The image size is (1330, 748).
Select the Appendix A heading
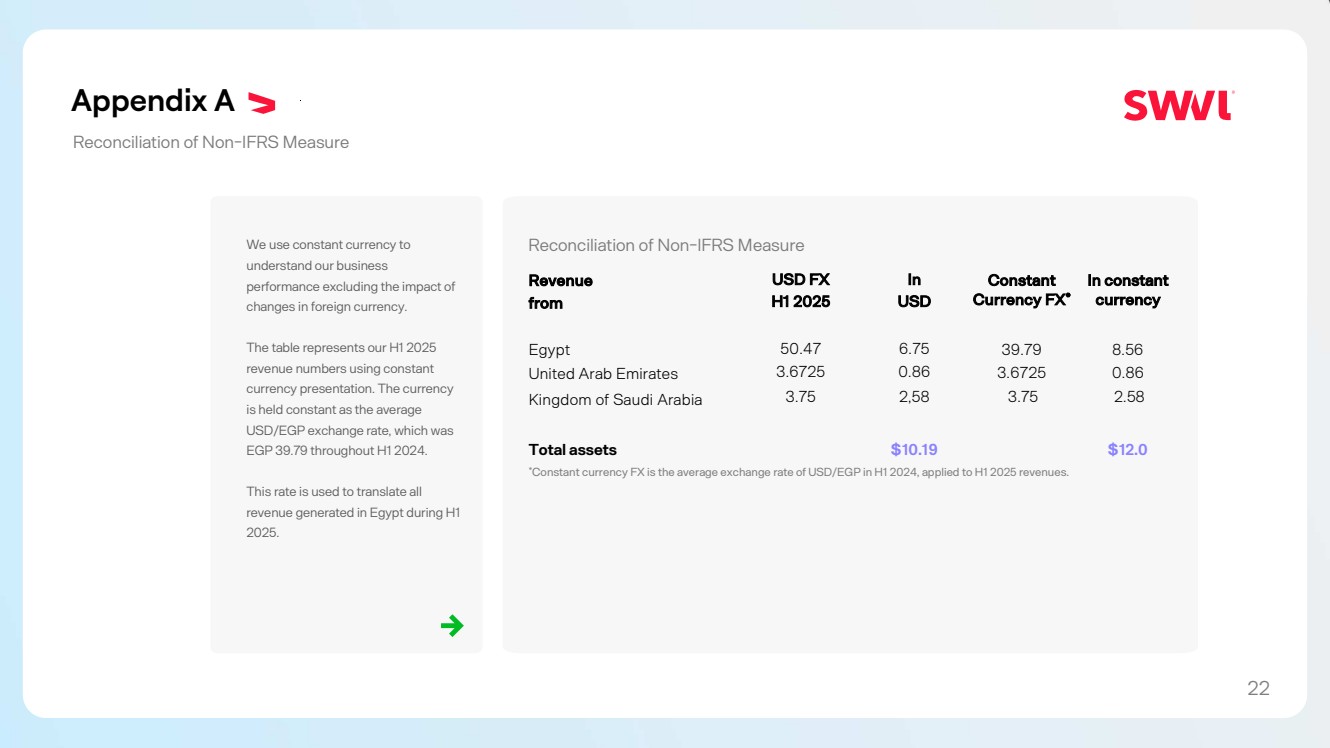coord(153,101)
